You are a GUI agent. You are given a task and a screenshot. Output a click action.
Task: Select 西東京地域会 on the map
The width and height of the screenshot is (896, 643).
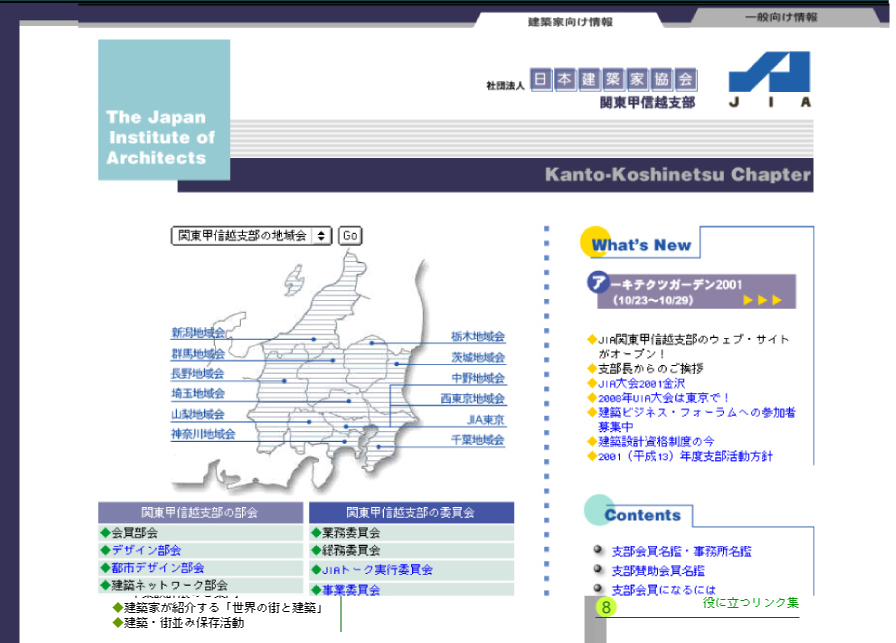point(473,398)
